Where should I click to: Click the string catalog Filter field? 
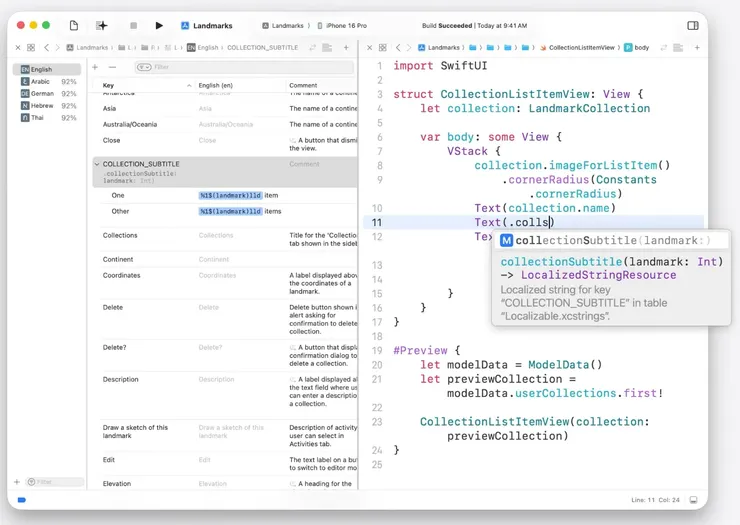(x=244, y=67)
